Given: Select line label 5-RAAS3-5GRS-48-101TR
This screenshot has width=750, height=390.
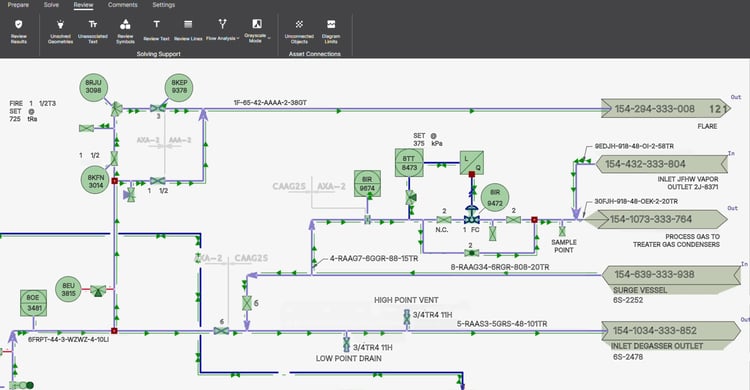Looking at the screenshot, I should (x=502, y=324).
